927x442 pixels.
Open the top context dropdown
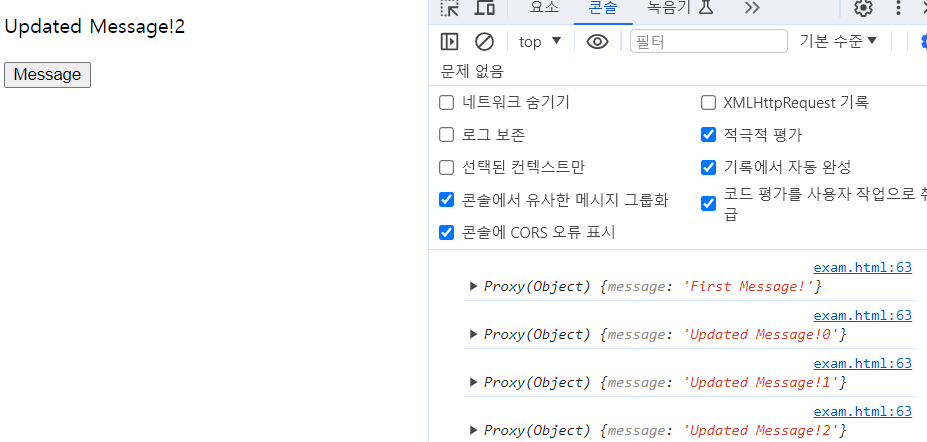point(540,42)
